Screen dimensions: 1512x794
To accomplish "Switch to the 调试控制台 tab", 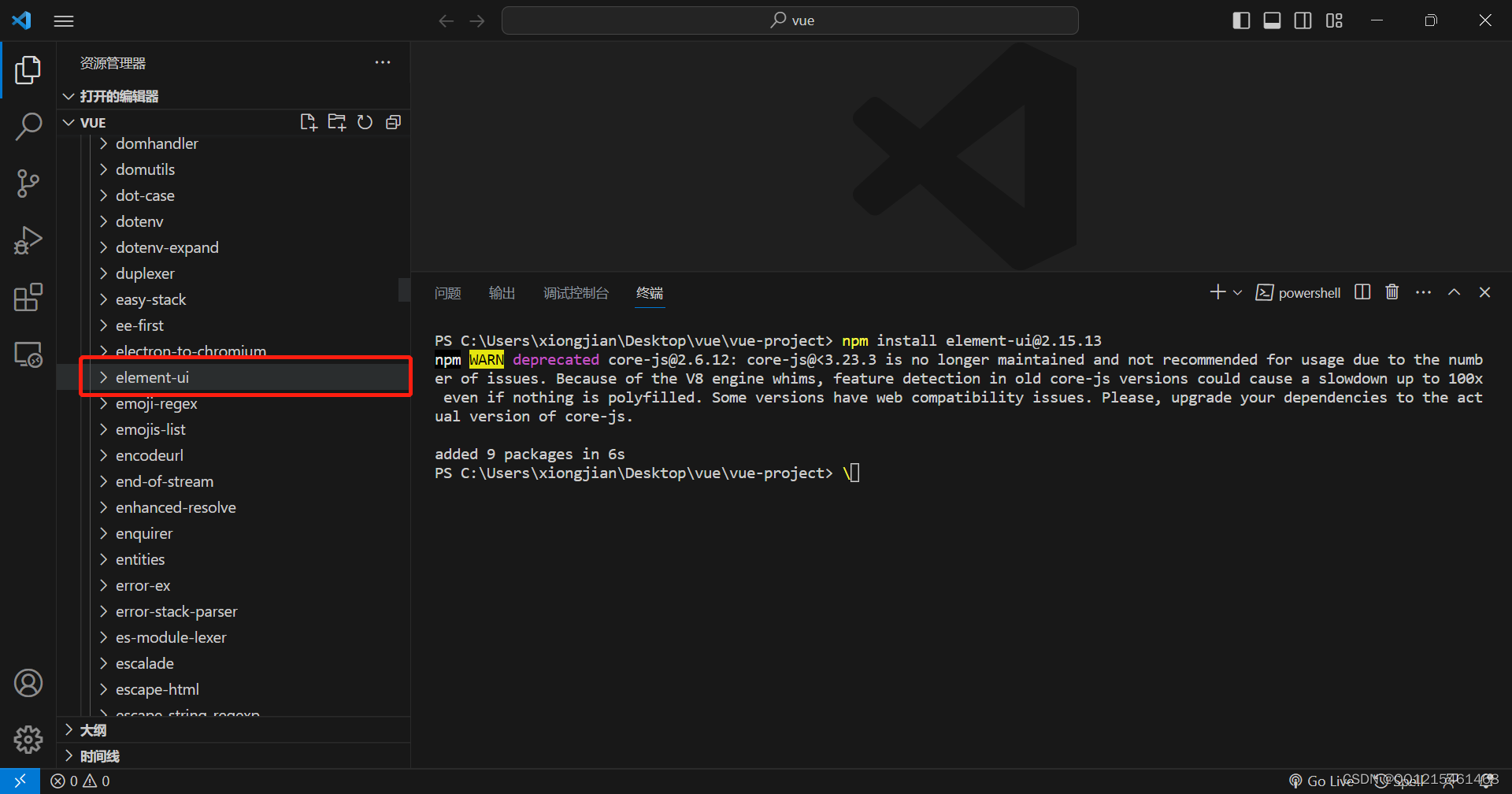I will [576, 293].
